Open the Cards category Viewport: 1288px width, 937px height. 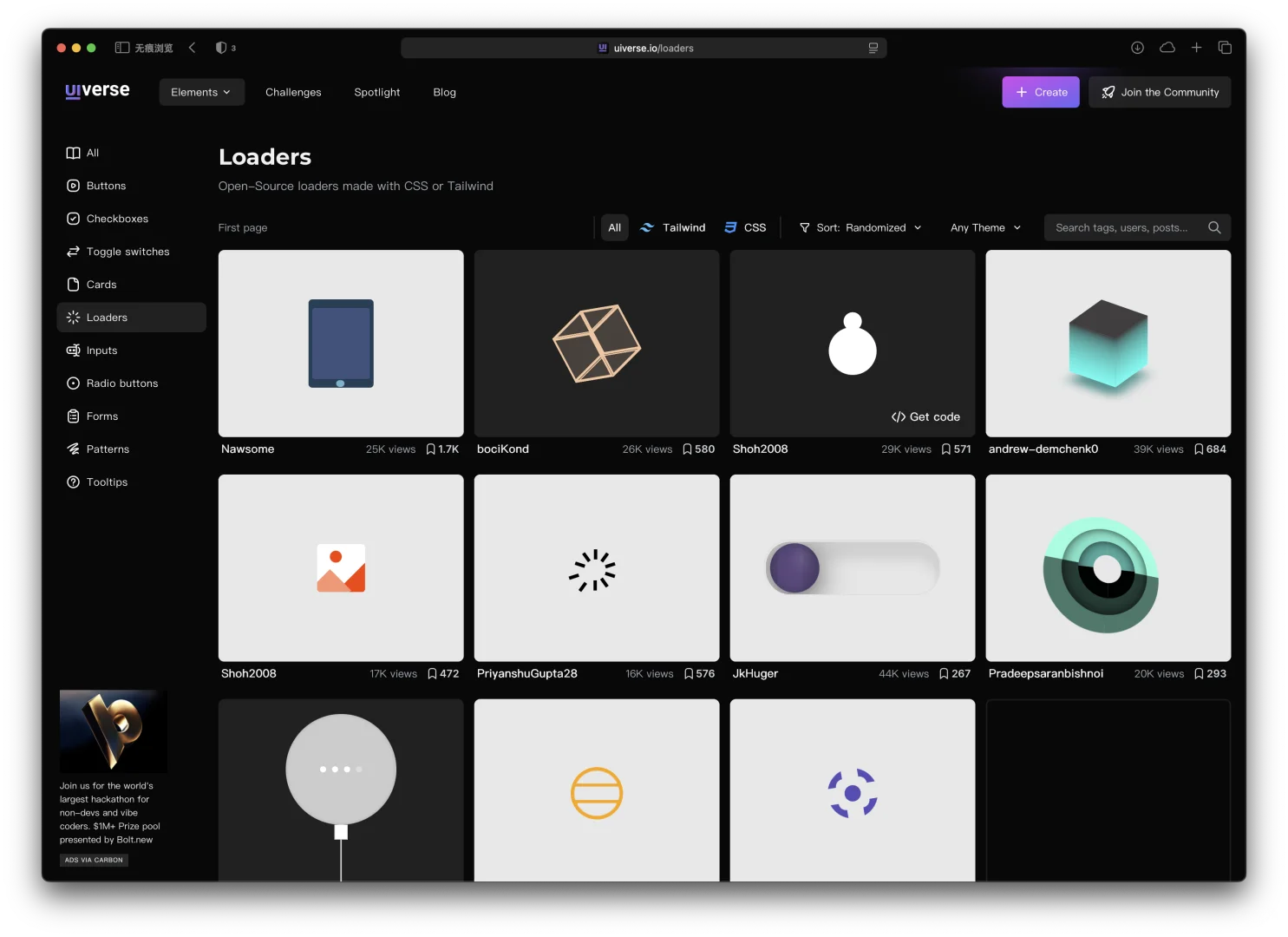tap(131, 285)
